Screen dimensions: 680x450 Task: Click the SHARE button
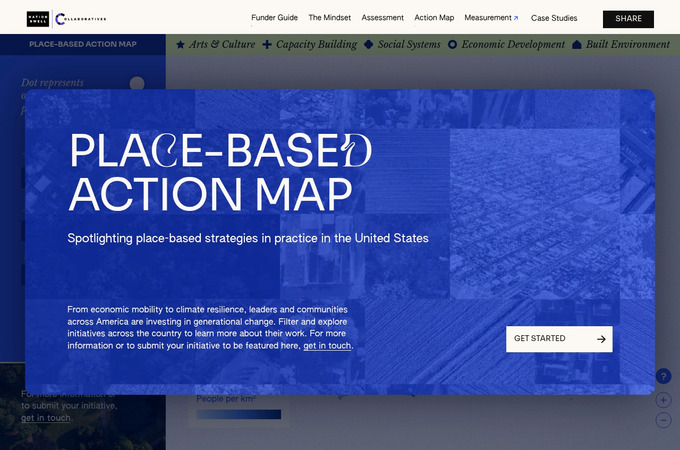[x=628, y=19]
